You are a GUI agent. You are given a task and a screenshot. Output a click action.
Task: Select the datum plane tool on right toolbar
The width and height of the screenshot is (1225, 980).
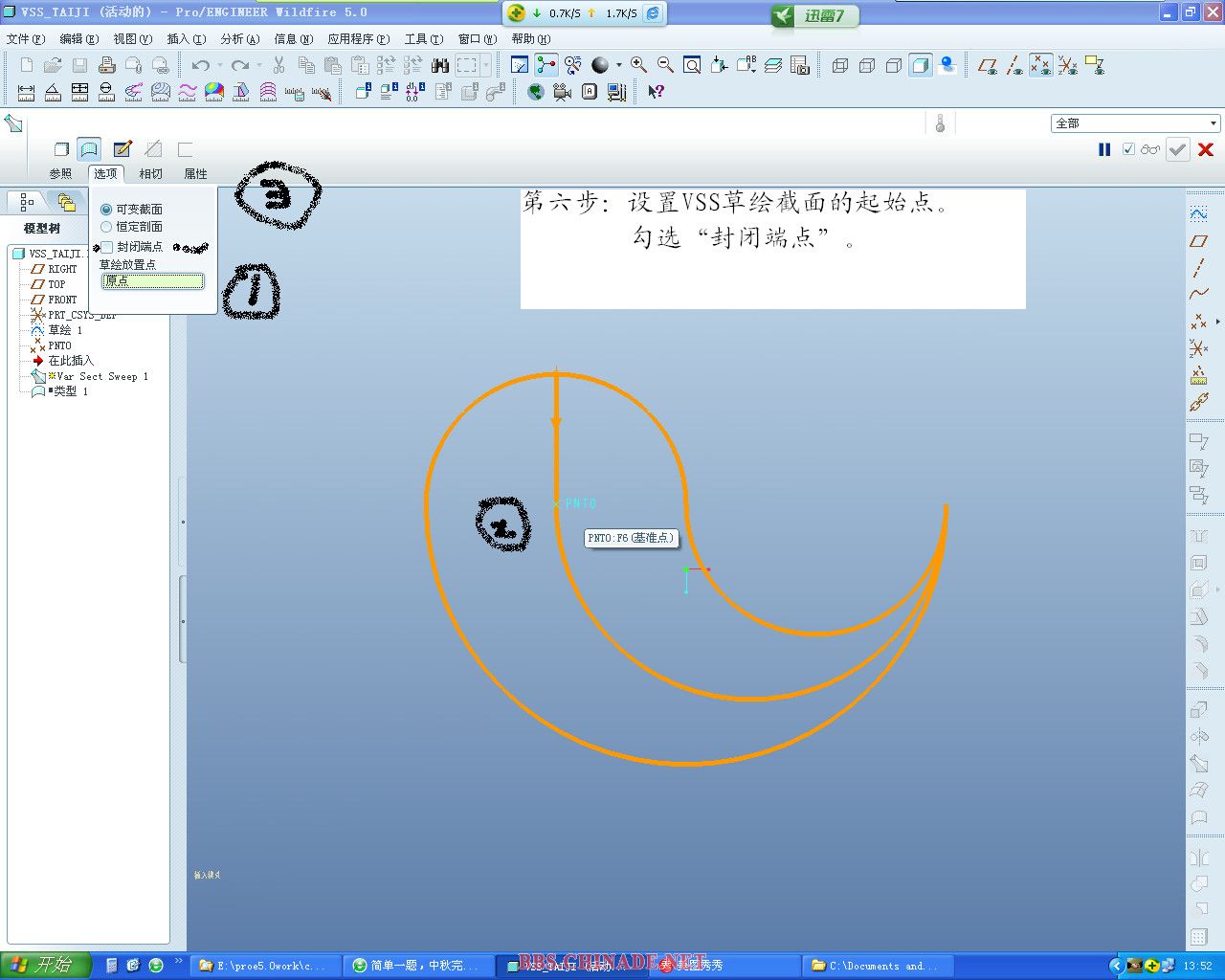1198,240
